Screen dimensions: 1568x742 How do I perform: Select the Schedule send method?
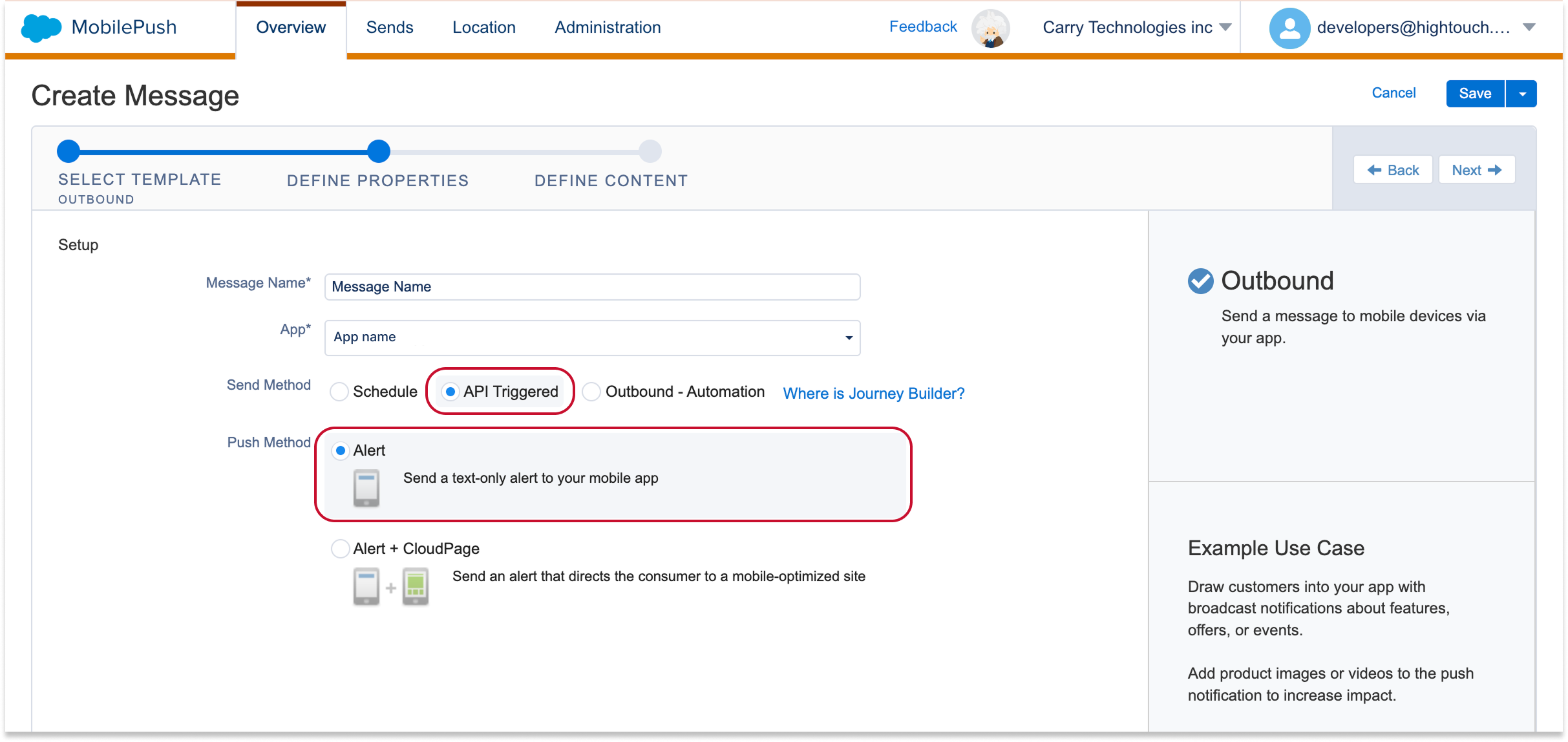point(339,392)
